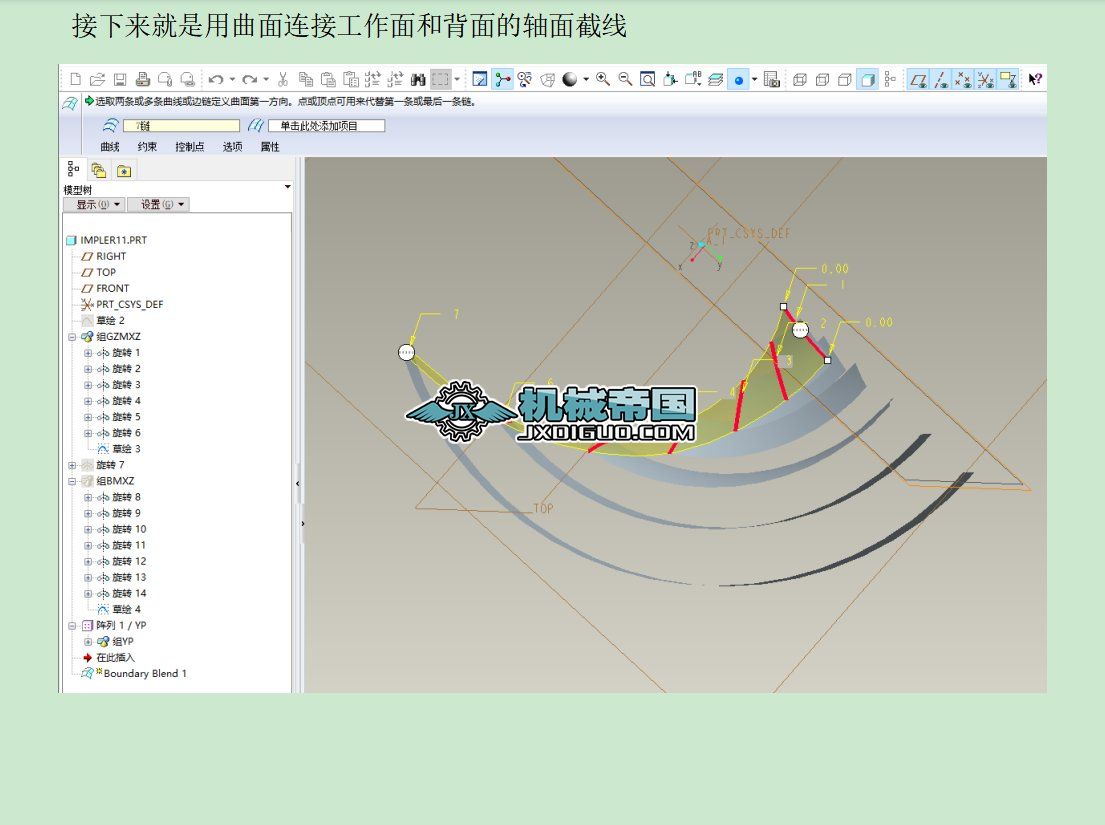Toggle coordinate systems display
The width and height of the screenshot is (1105, 825).
tap(986, 80)
